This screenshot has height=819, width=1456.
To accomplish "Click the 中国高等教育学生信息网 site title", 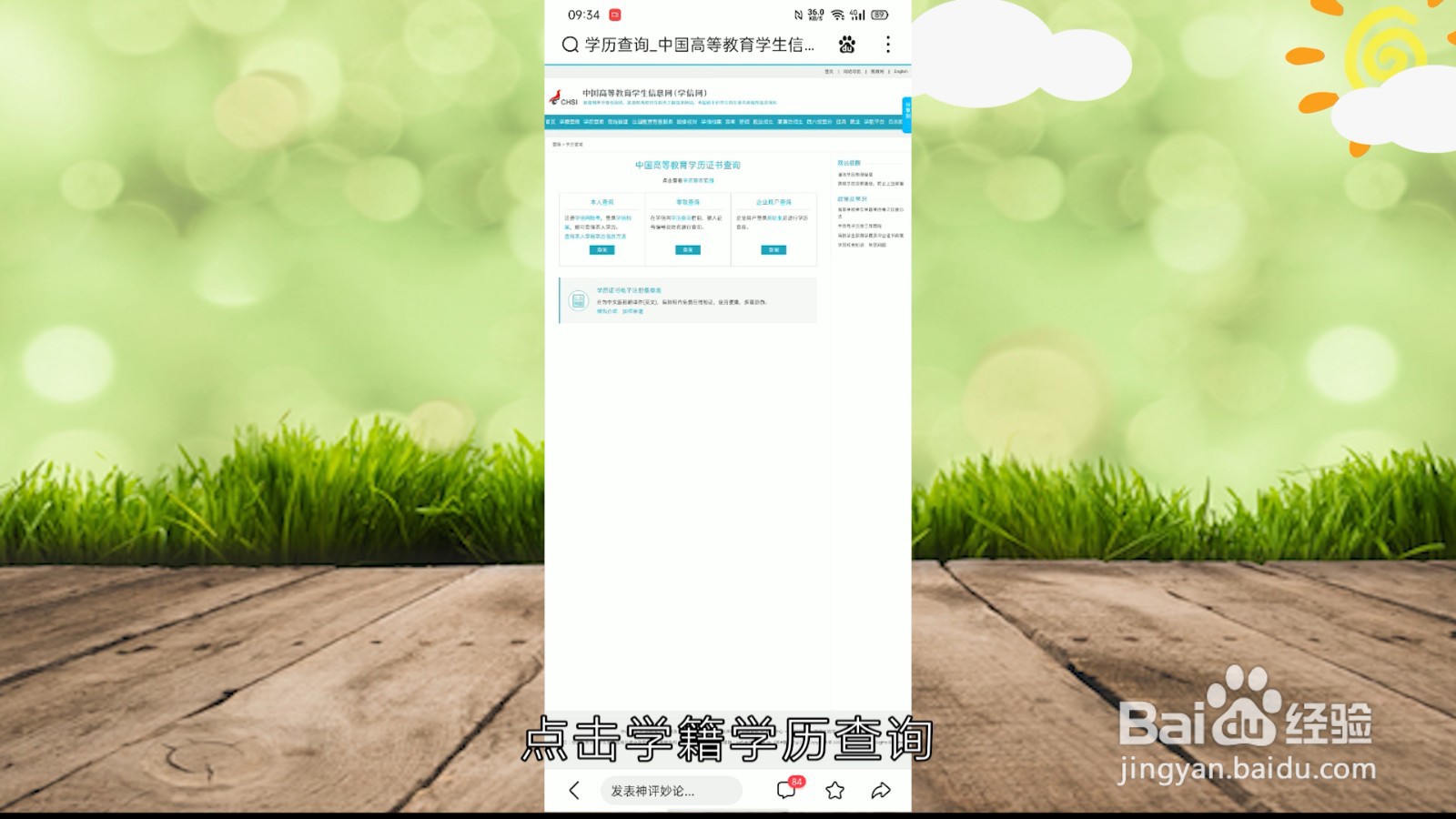I will point(644,93).
